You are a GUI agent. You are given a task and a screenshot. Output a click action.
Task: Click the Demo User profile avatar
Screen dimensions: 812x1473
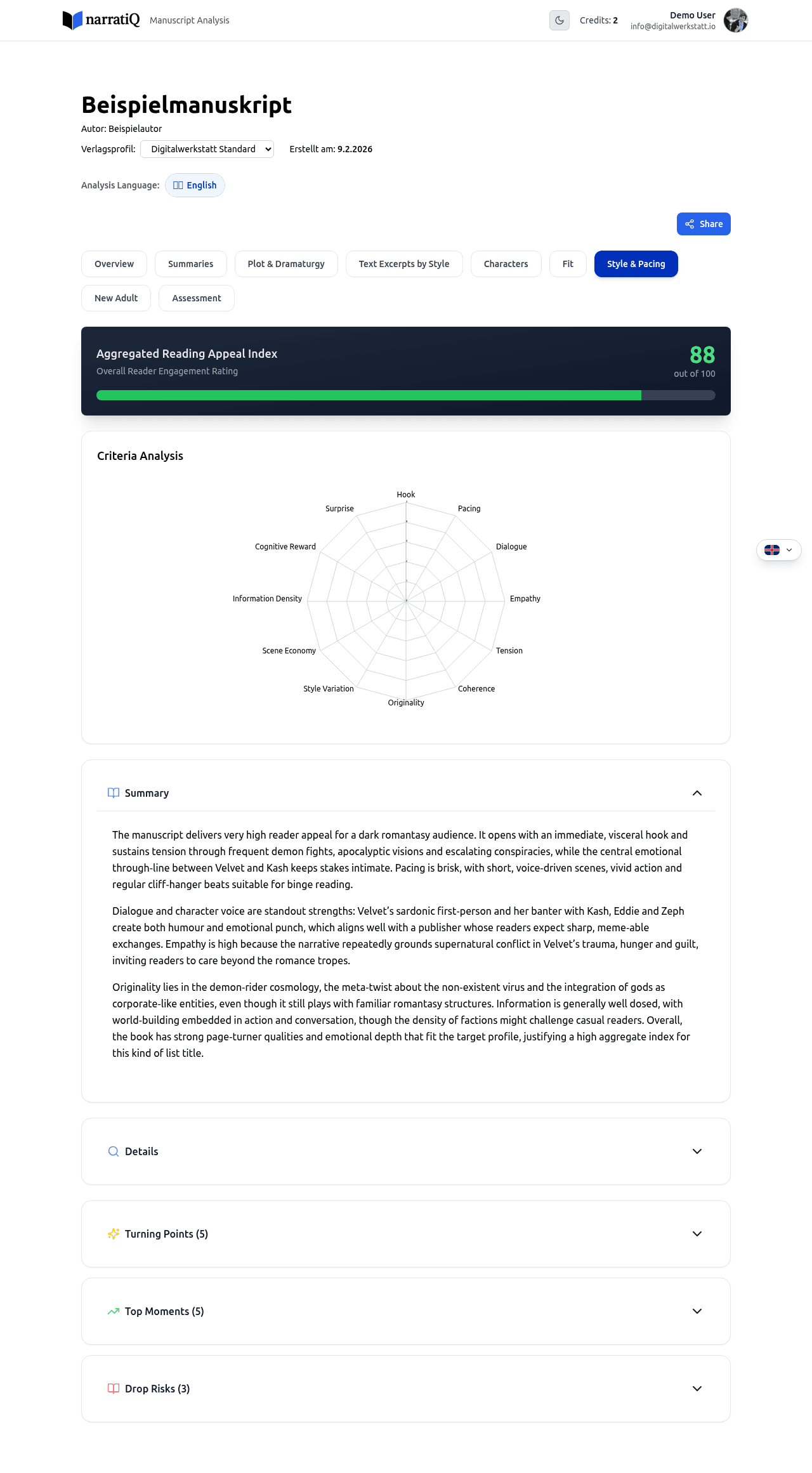click(735, 20)
